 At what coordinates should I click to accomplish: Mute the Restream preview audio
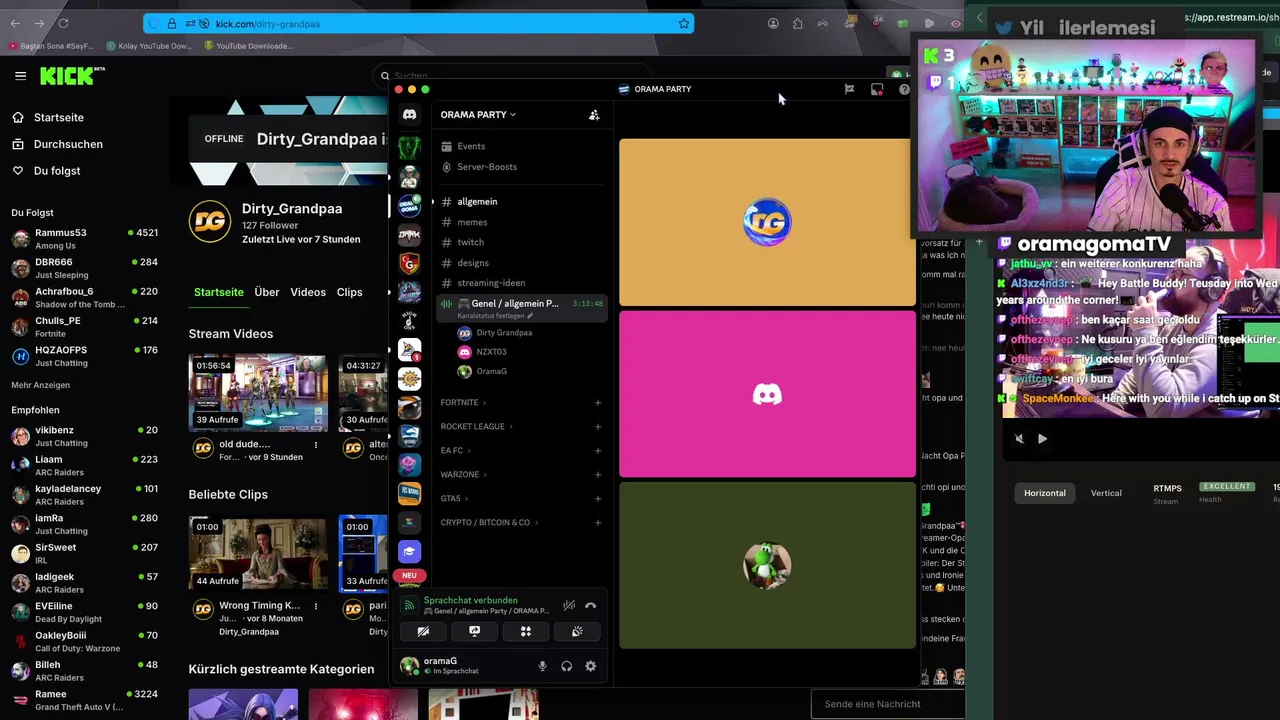click(1019, 438)
